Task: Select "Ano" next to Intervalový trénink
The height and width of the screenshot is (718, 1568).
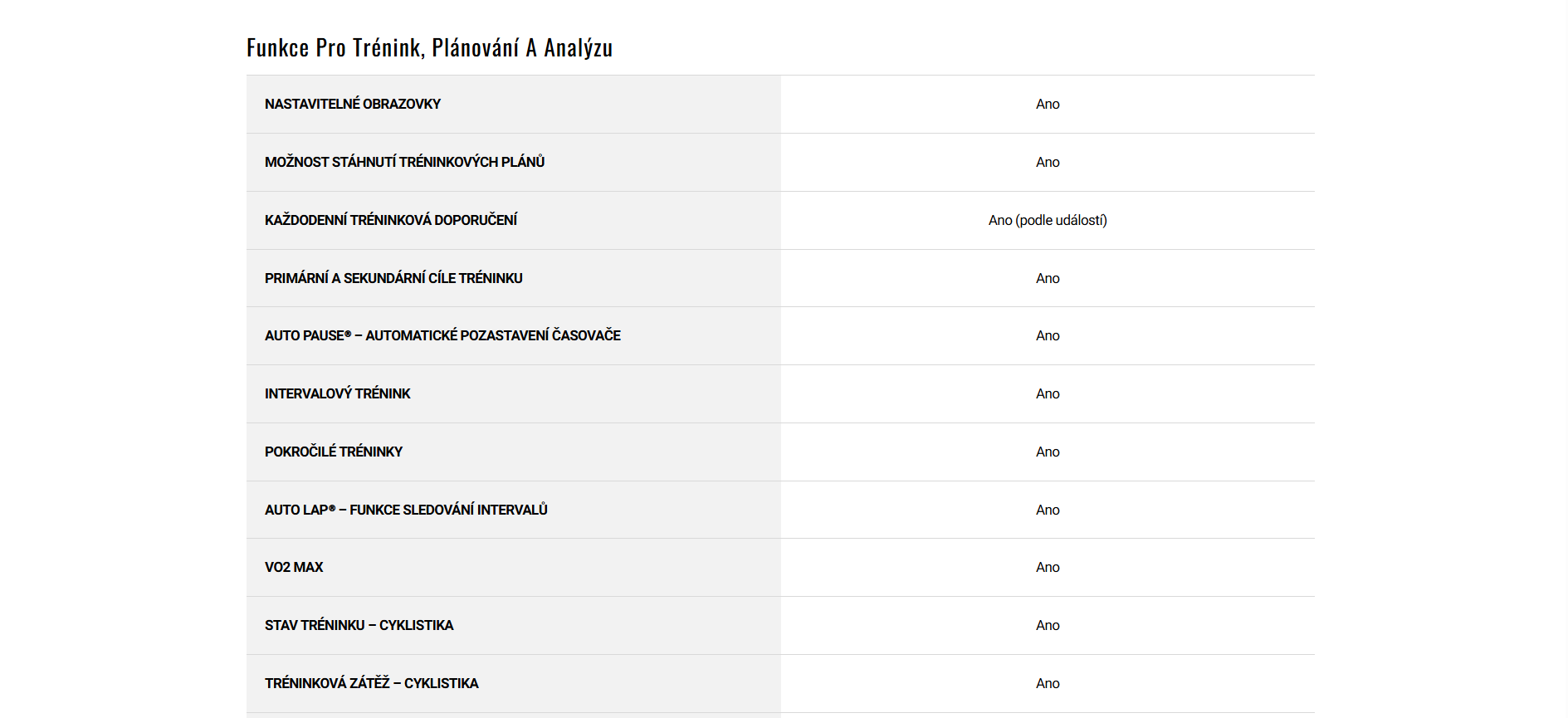Action: 1048,394
